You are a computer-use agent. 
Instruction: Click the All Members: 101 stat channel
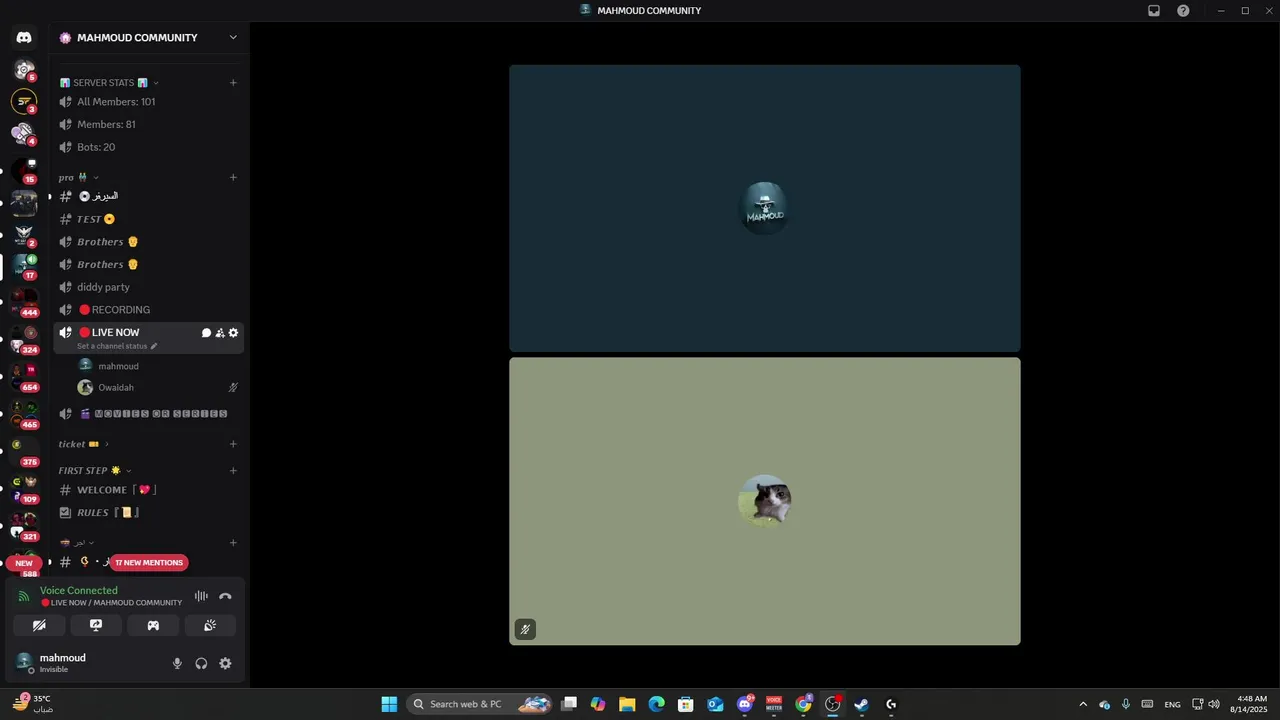pyautogui.click(x=148, y=102)
